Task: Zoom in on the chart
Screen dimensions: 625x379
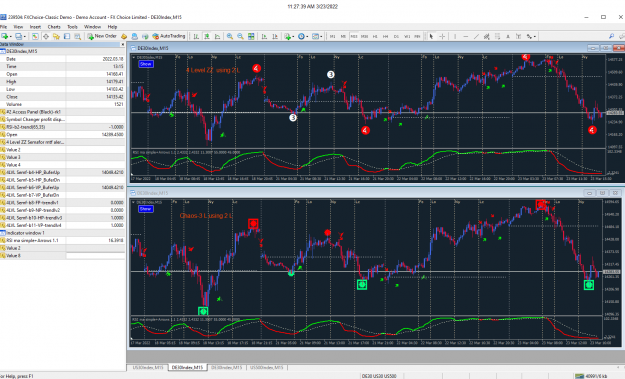Action: click(230, 36)
